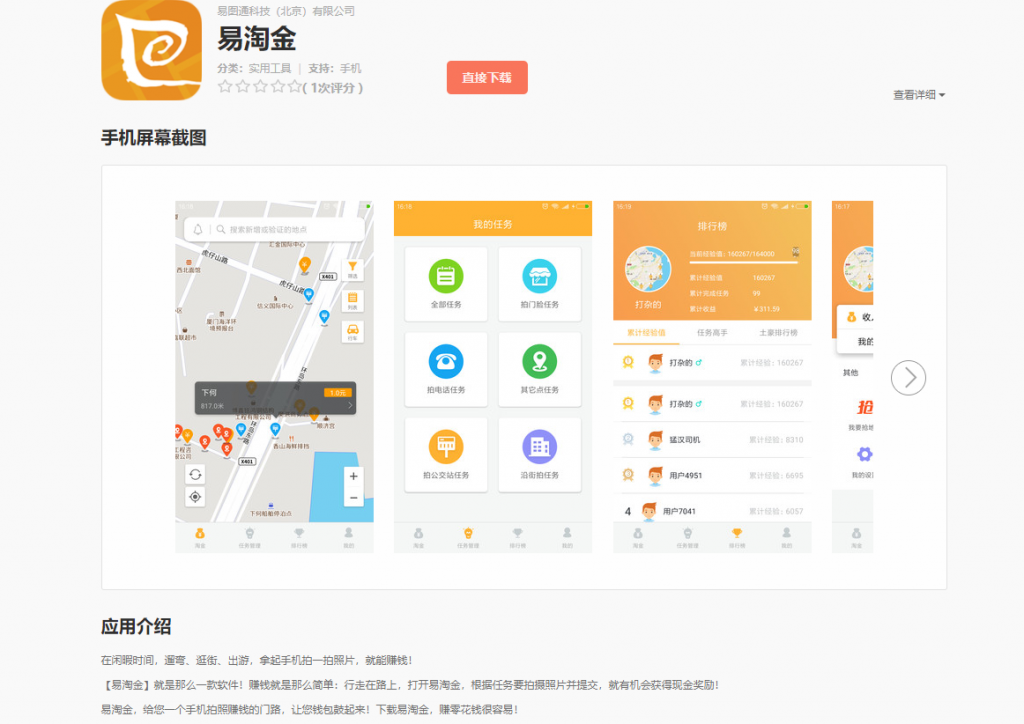Image resolution: width=1024 pixels, height=724 pixels.
Task: Click the car driving icon on map
Action: (x=353, y=331)
